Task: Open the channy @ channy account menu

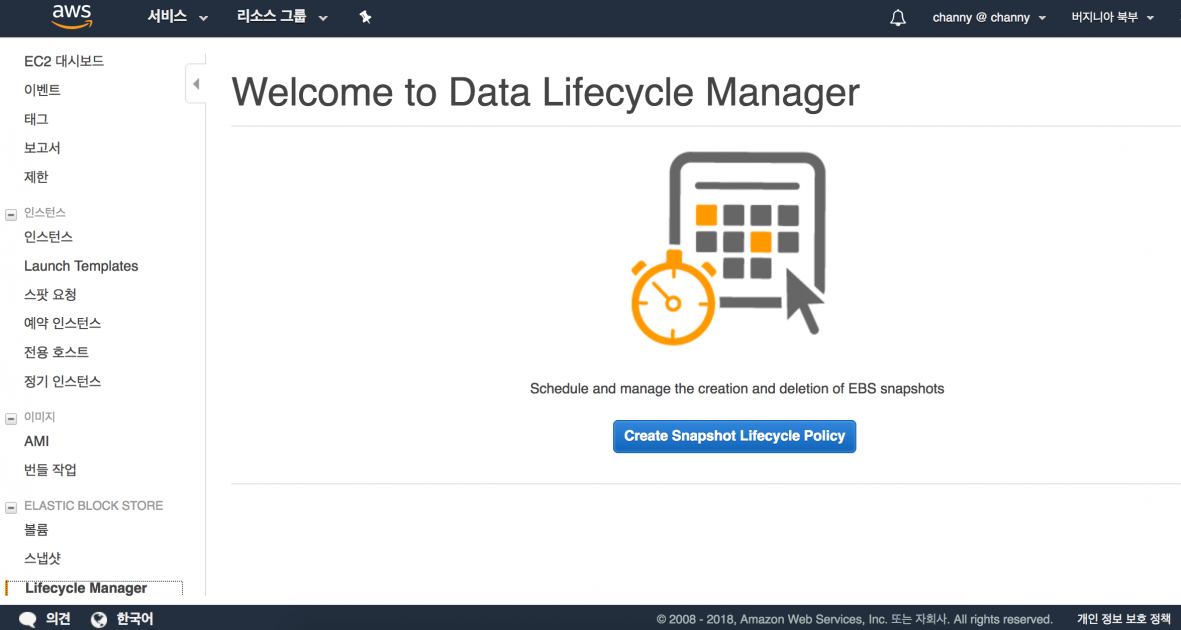Action: (989, 18)
